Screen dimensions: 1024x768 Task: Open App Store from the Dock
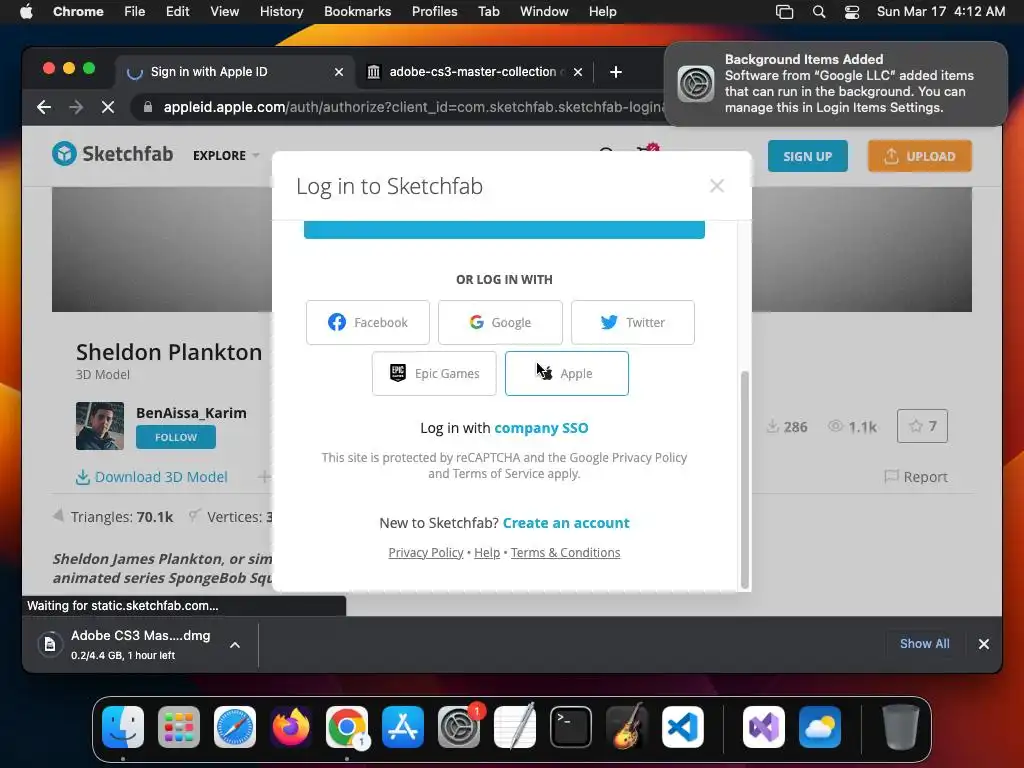pyautogui.click(x=403, y=727)
